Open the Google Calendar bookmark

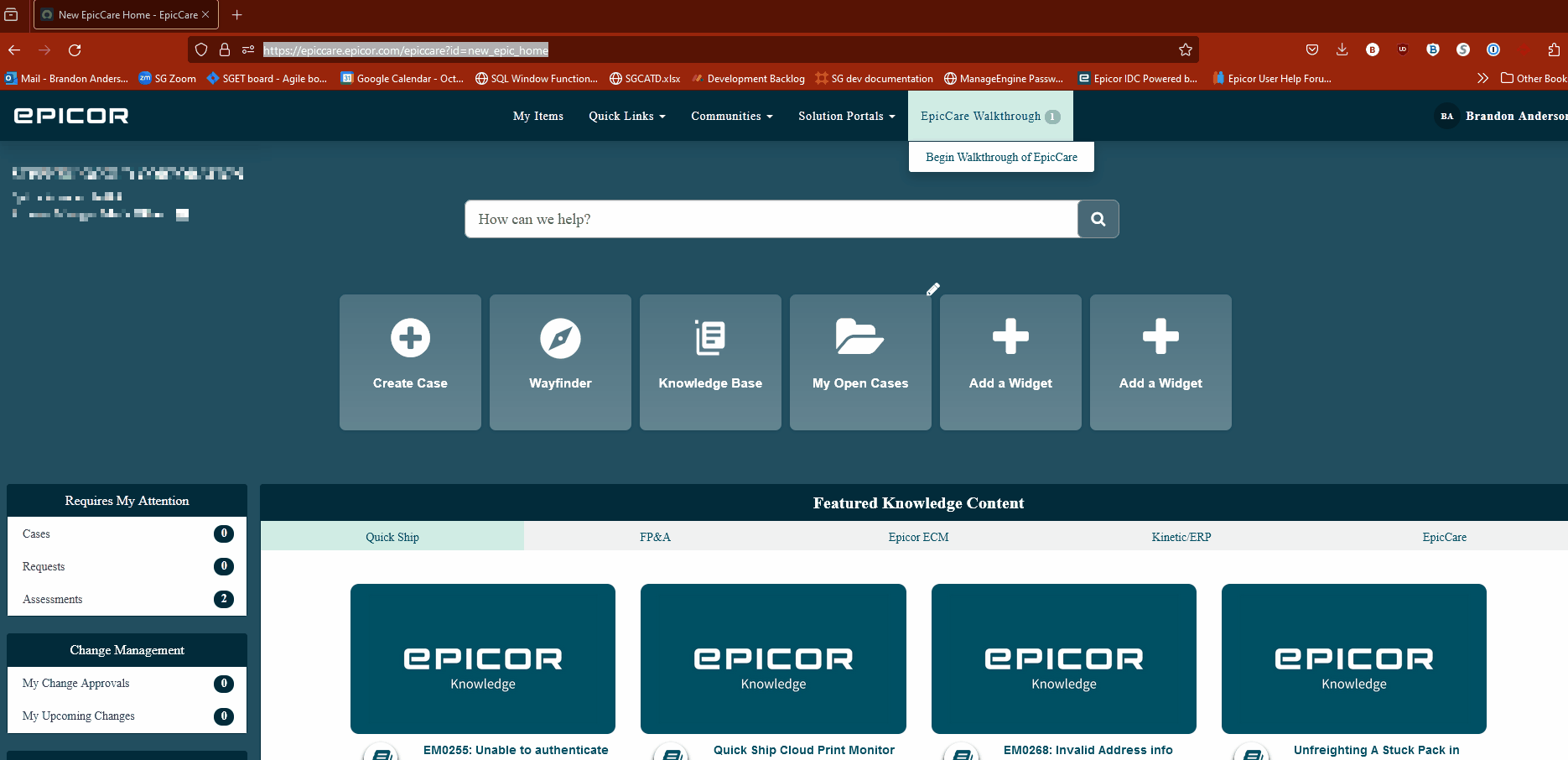(402, 78)
